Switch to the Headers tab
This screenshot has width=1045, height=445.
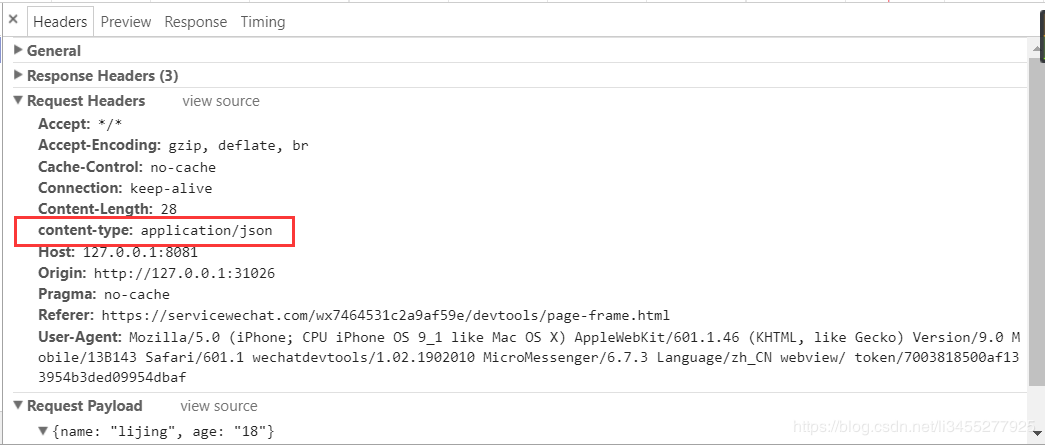59,21
